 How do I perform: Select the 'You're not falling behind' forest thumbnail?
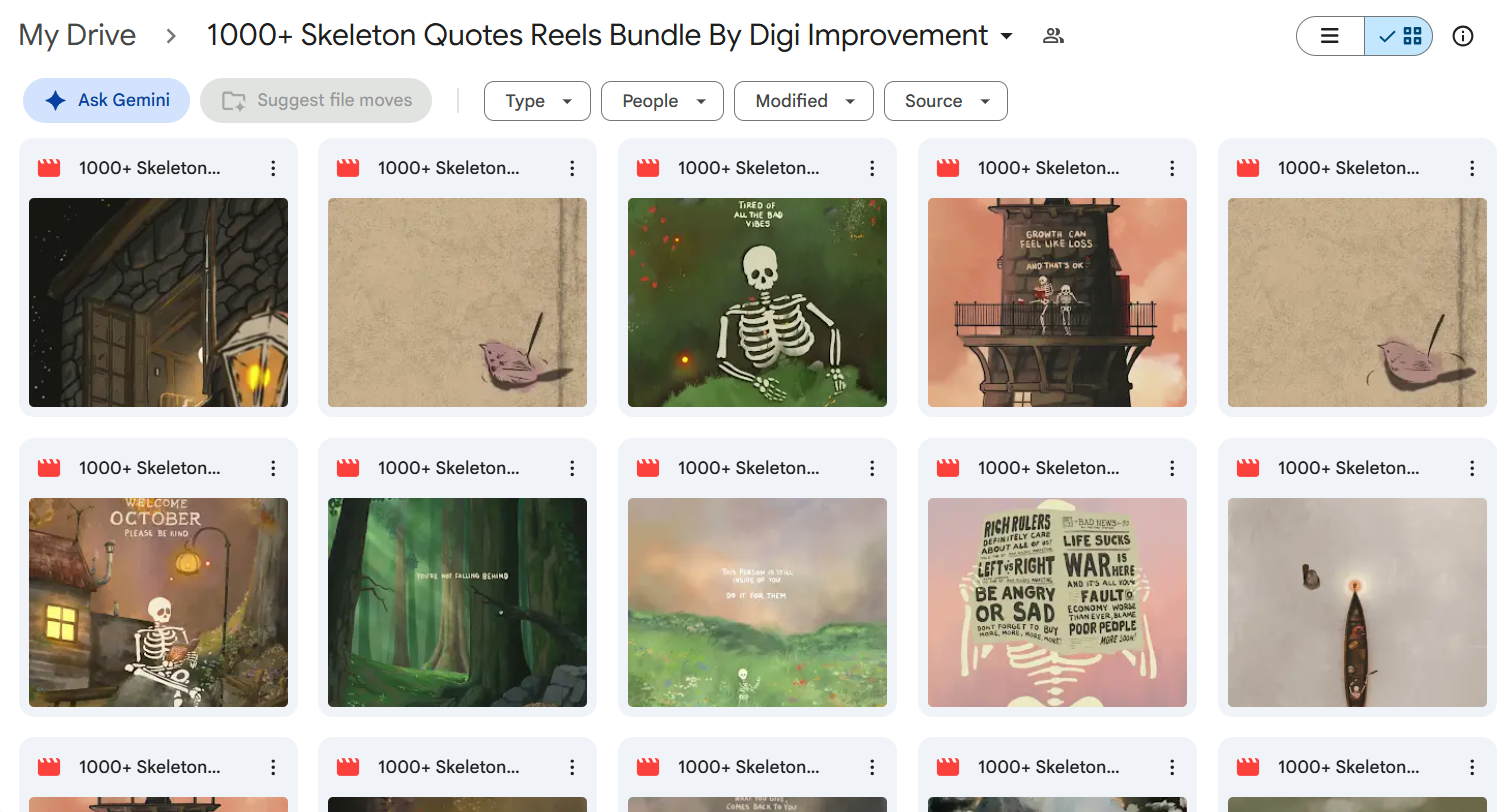(x=457, y=602)
